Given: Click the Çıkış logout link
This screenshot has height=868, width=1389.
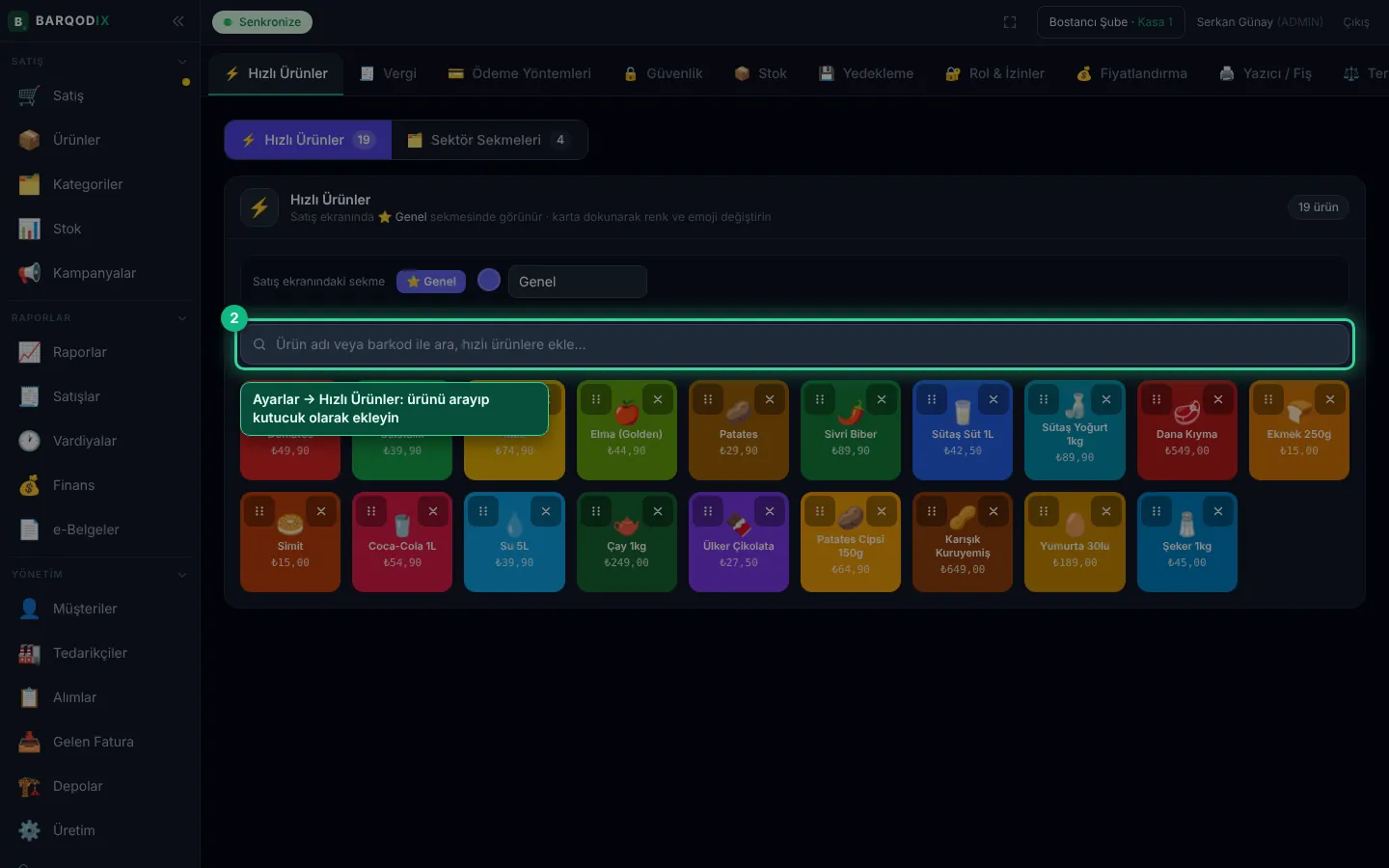Looking at the screenshot, I should point(1356,22).
